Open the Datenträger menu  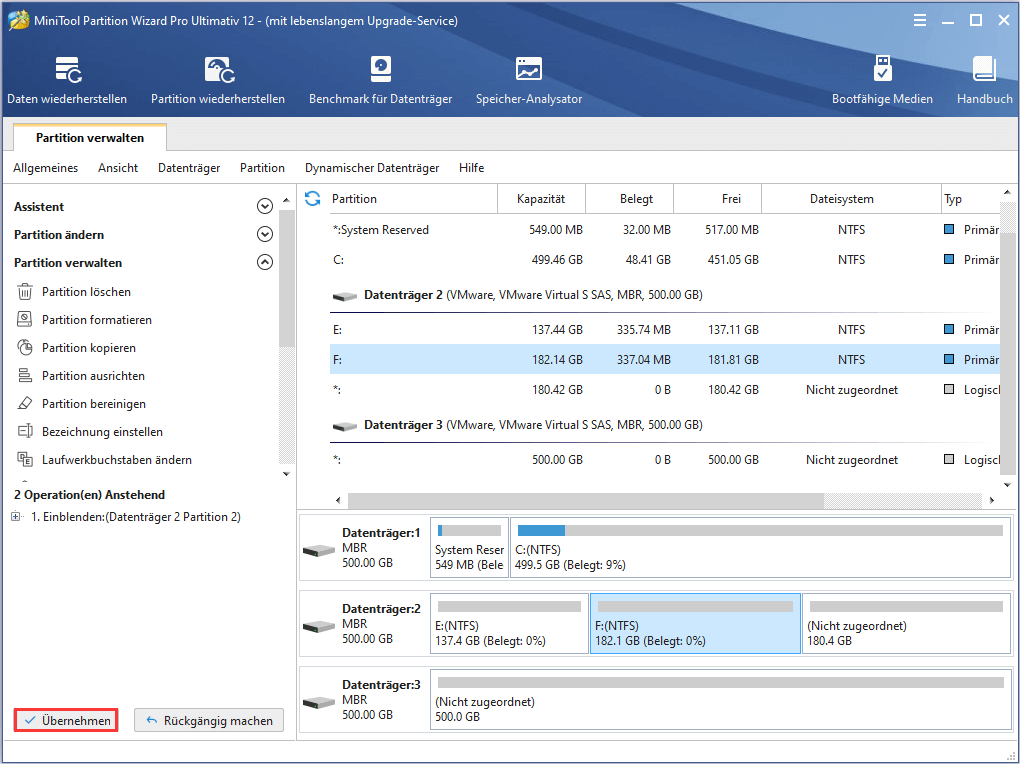point(189,168)
